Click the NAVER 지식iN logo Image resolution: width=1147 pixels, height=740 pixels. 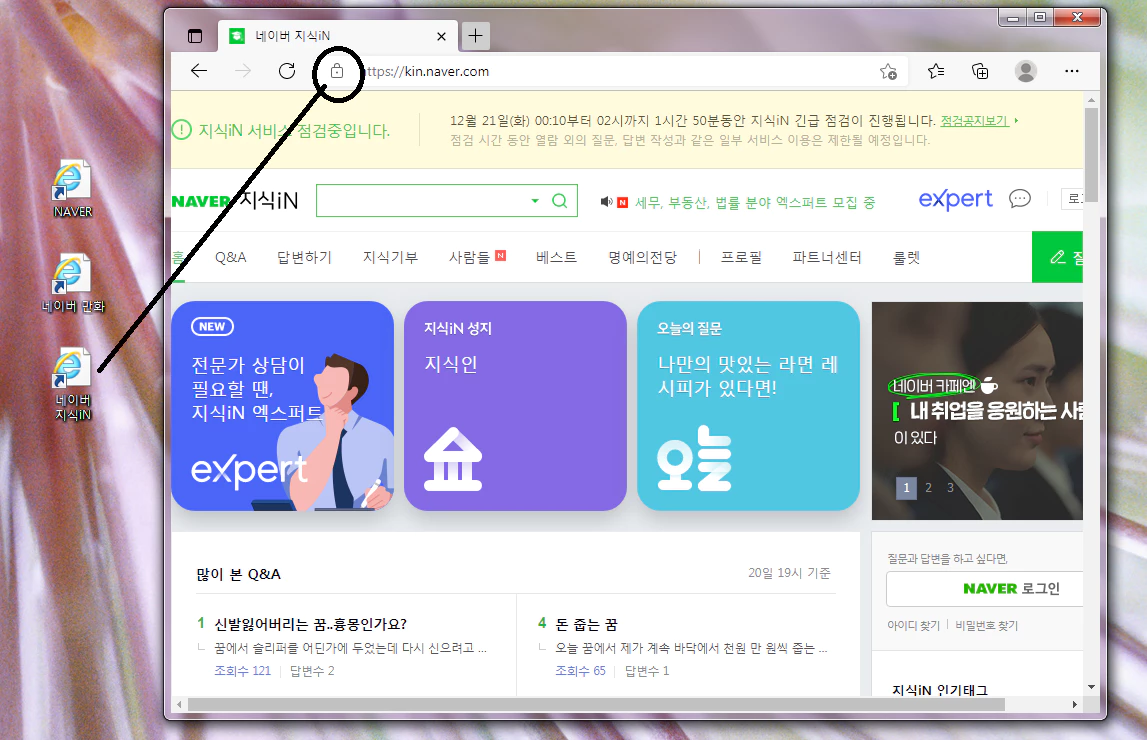[x=235, y=200]
